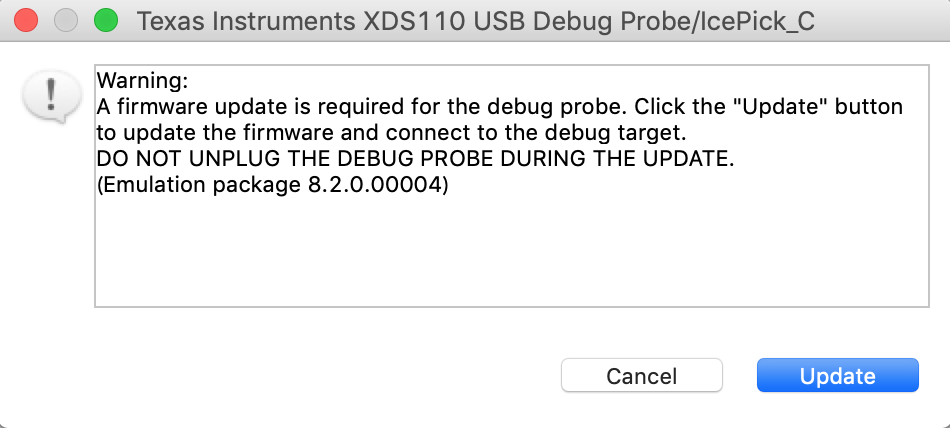Click the gray disabled minimize button

click(66, 21)
